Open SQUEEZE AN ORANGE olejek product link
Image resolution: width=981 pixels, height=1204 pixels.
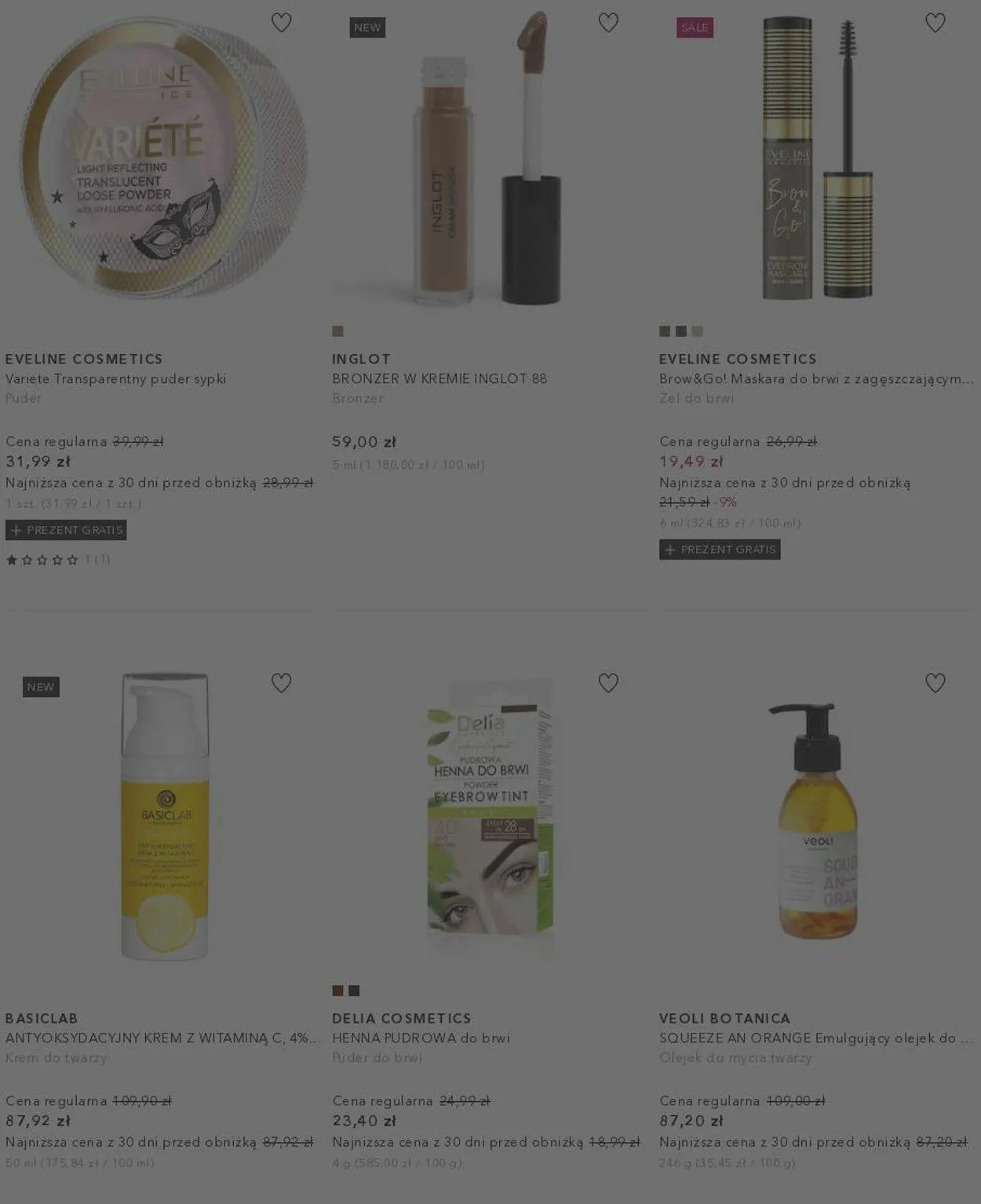coord(816,1038)
